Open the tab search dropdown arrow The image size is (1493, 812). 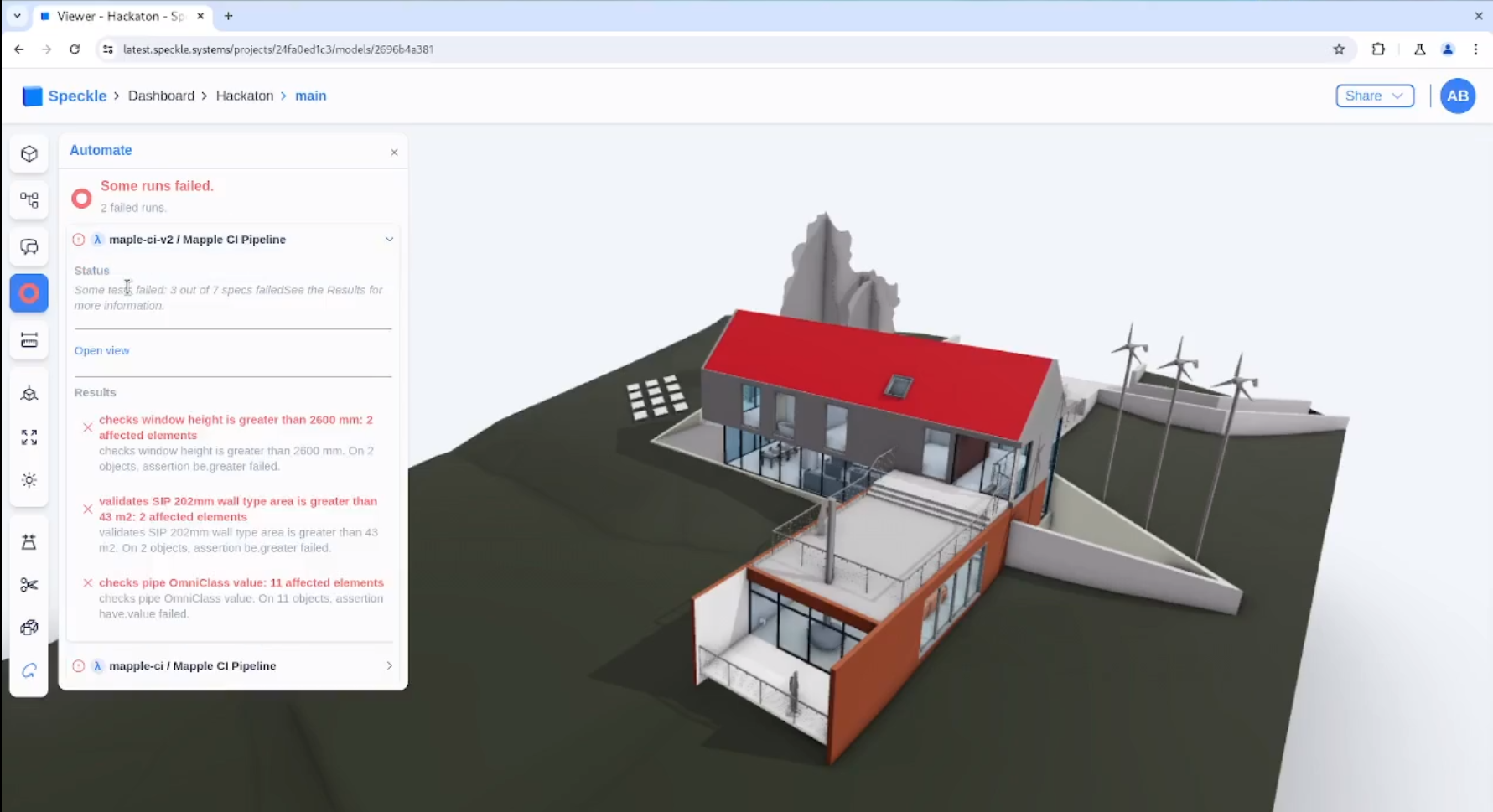tap(17, 16)
